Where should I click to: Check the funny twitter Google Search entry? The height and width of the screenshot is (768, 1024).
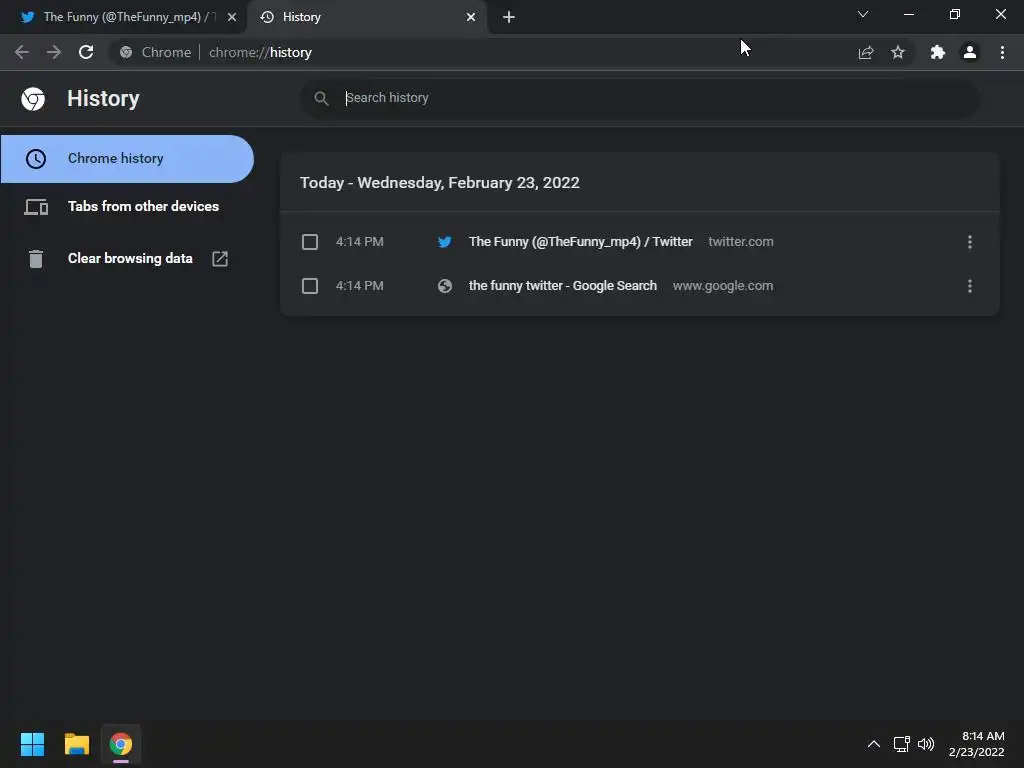310,286
